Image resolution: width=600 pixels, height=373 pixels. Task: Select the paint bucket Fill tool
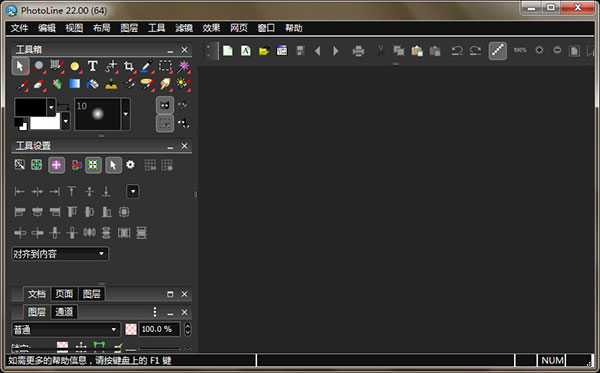[x=93, y=84]
